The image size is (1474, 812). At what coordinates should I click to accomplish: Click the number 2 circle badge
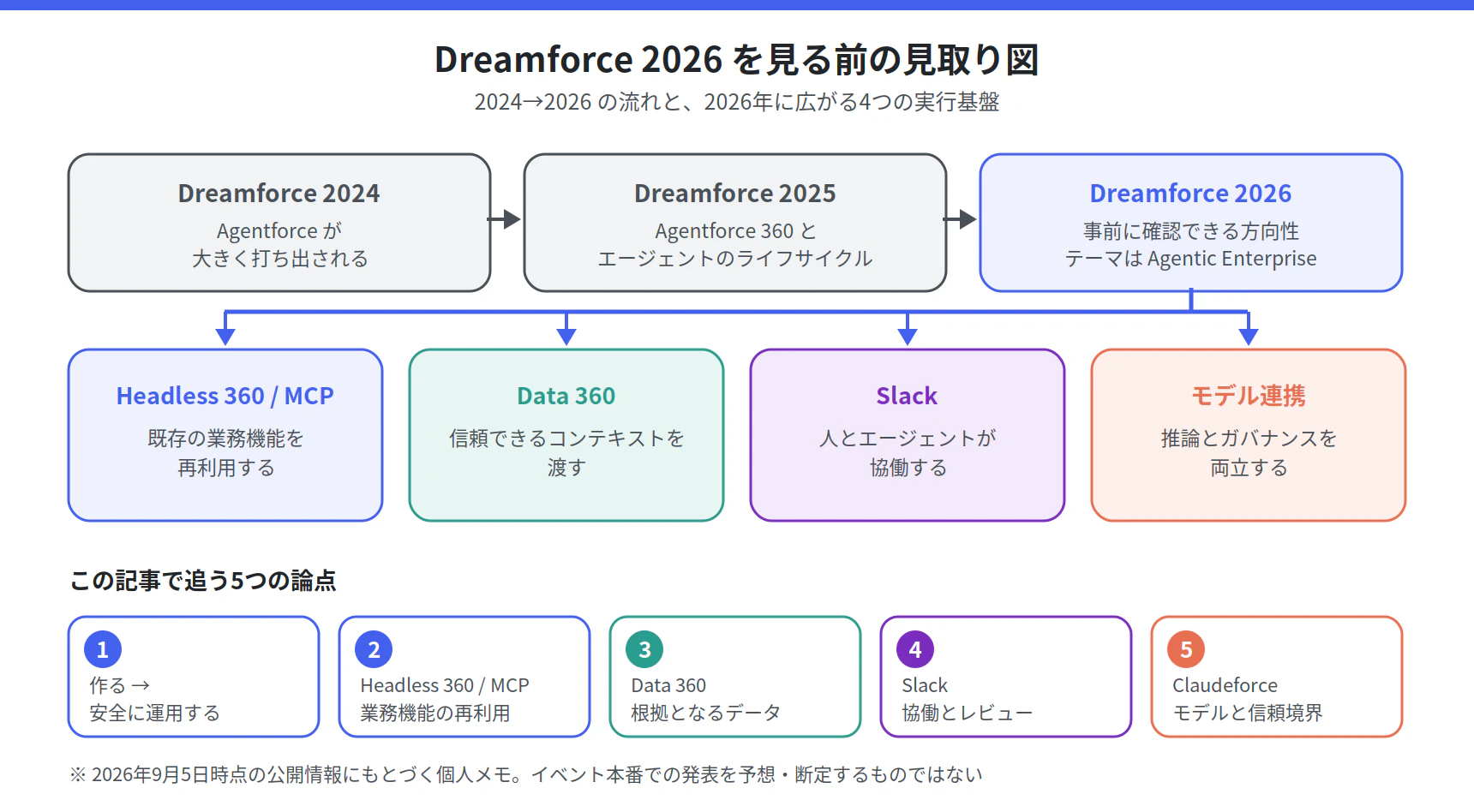pyautogui.click(x=374, y=649)
